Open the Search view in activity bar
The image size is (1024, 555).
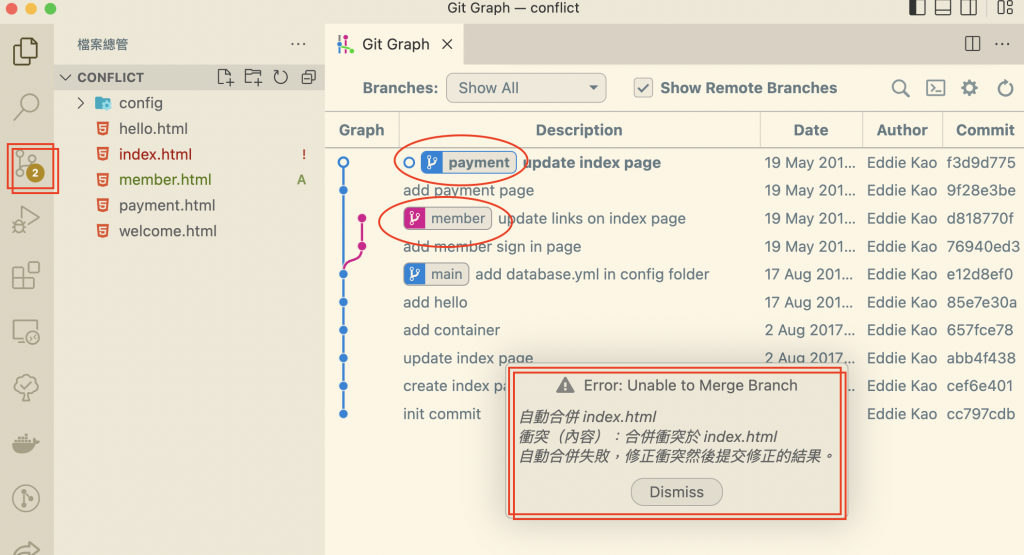click(26, 106)
